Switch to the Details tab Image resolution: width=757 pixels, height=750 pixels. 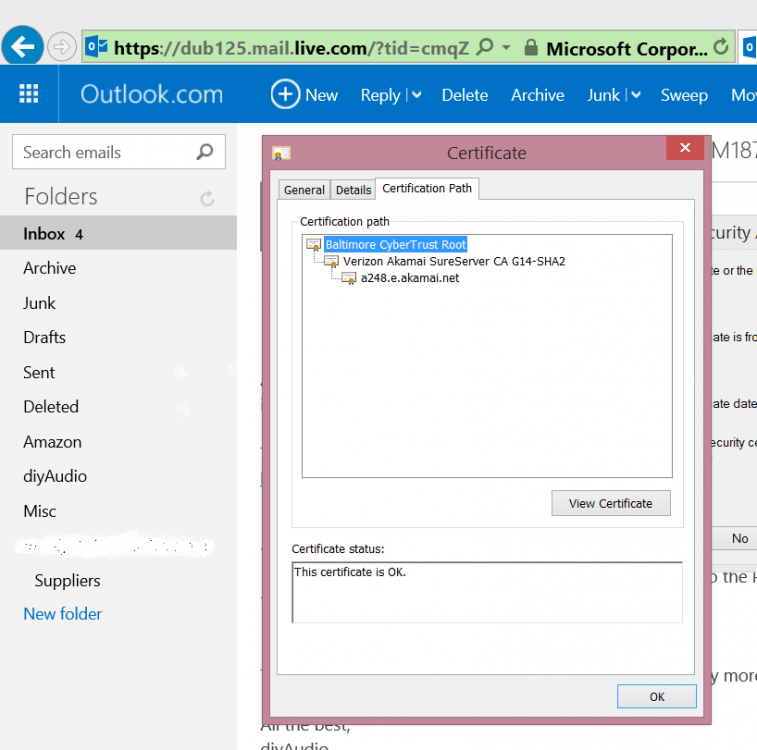point(353,190)
